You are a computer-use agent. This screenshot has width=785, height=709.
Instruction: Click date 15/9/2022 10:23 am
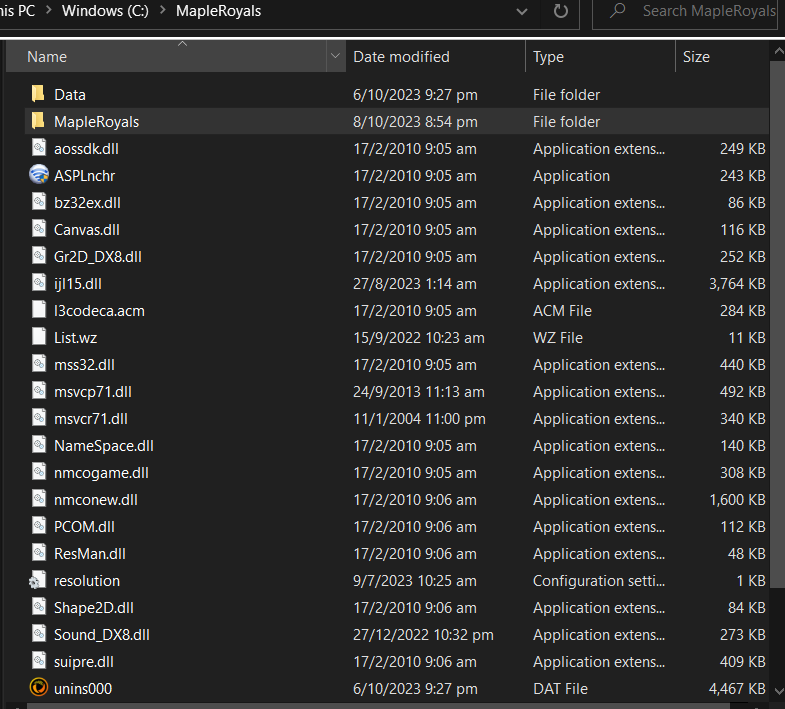(x=419, y=337)
